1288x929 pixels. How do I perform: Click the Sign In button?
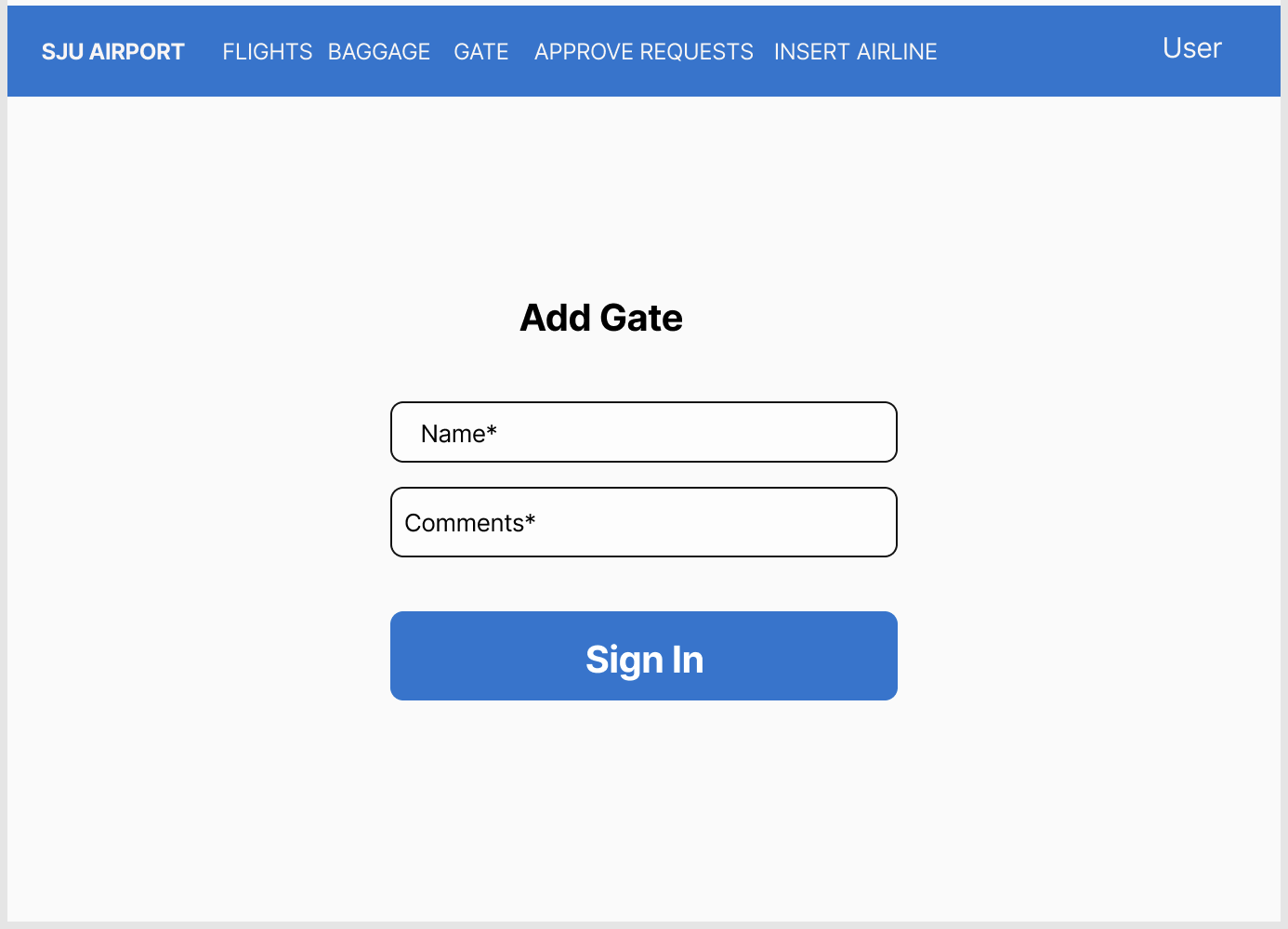pos(643,656)
